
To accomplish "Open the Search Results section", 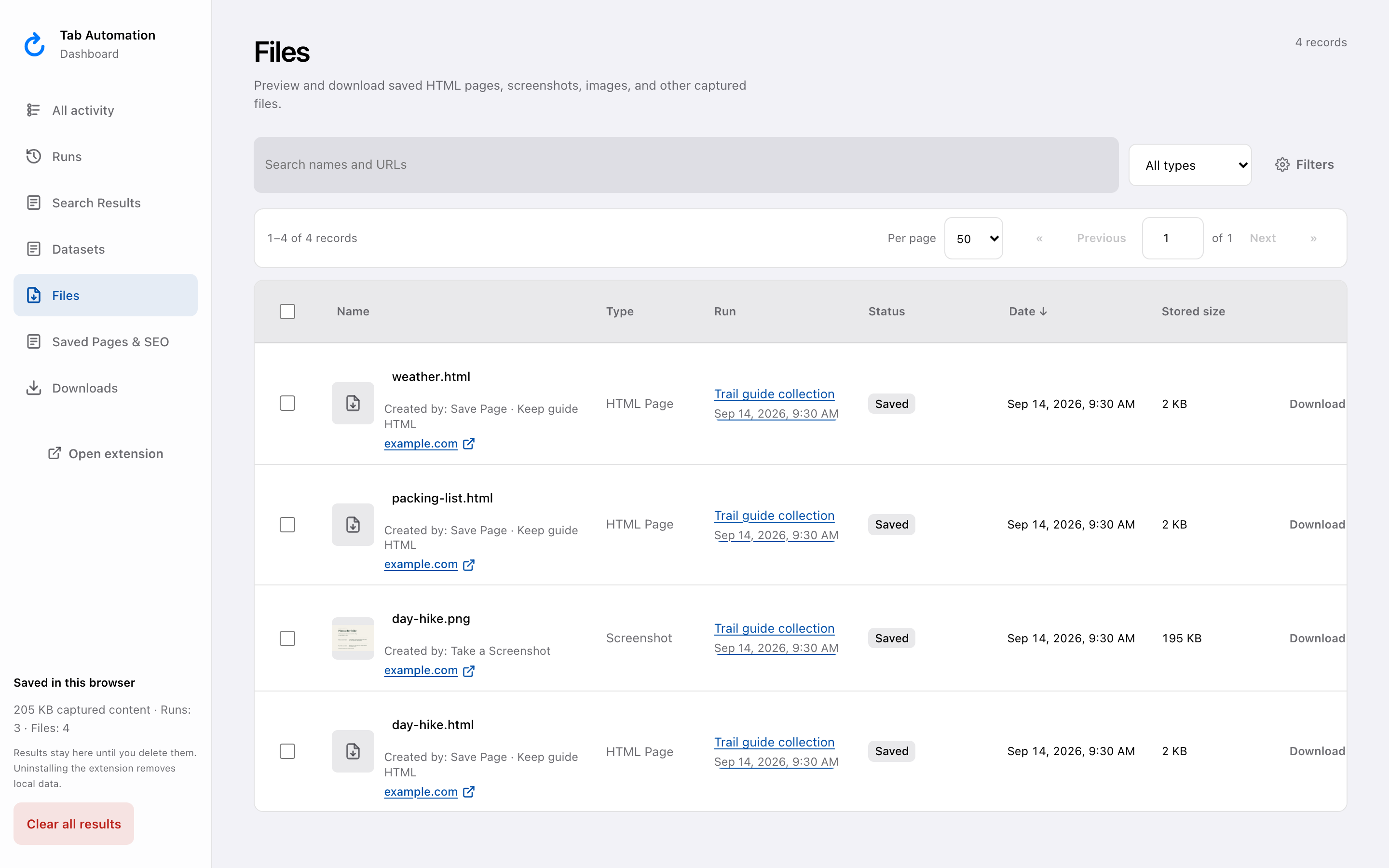I will point(106,203).
